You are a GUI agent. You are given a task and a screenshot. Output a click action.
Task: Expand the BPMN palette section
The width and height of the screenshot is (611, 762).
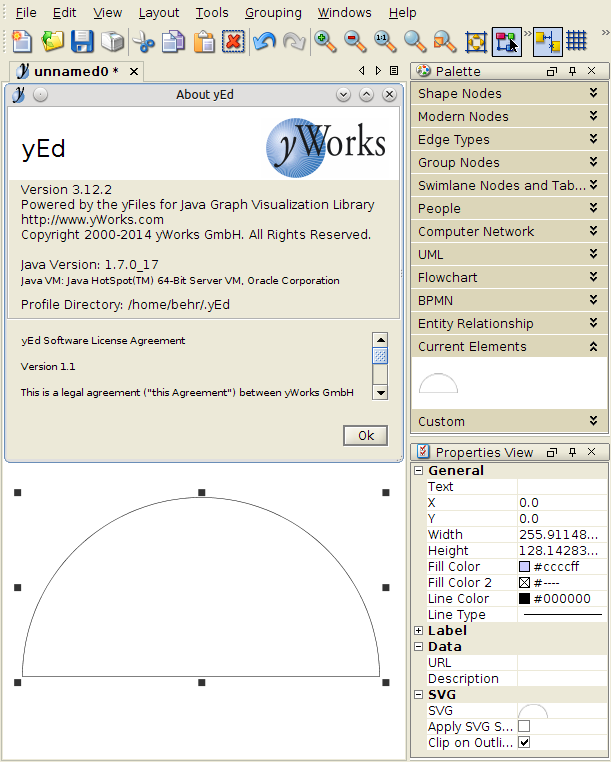(509, 300)
